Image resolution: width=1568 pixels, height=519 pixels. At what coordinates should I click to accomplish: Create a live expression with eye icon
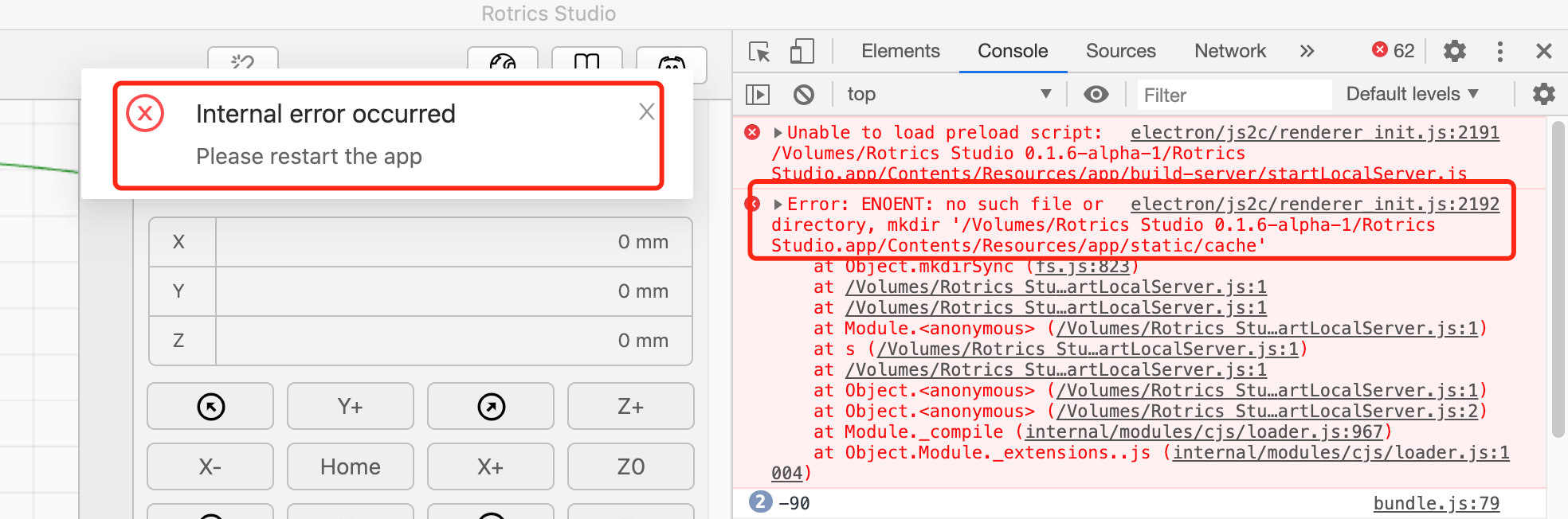pos(1096,95)
